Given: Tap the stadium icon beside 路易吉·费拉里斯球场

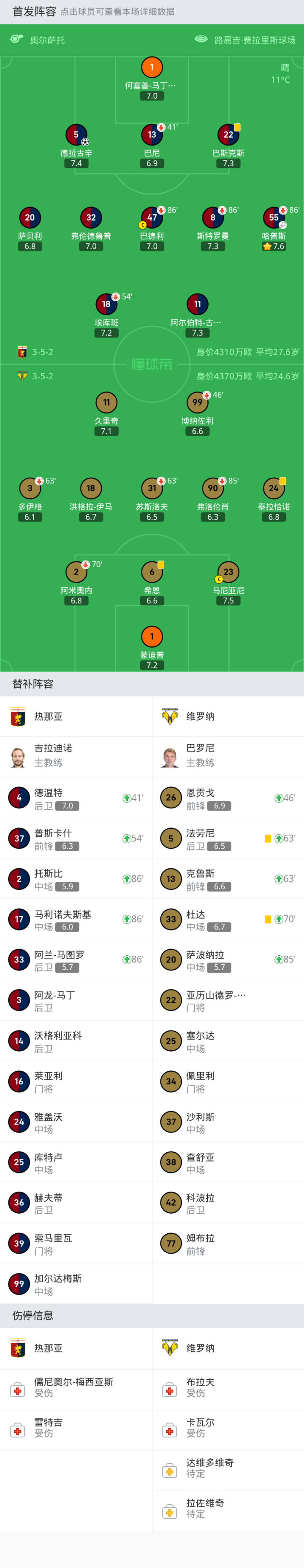Looking at the screenshot, I should tap(201, 40).
